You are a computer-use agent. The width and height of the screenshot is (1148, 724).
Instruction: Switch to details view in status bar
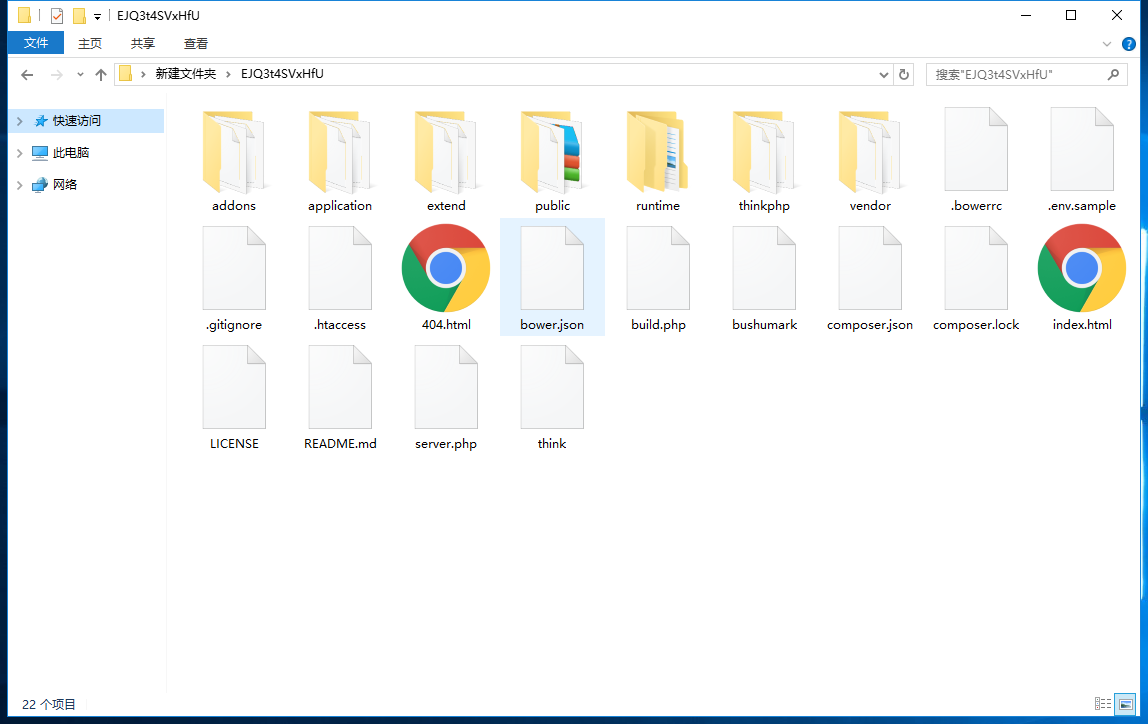point(1103,704)
